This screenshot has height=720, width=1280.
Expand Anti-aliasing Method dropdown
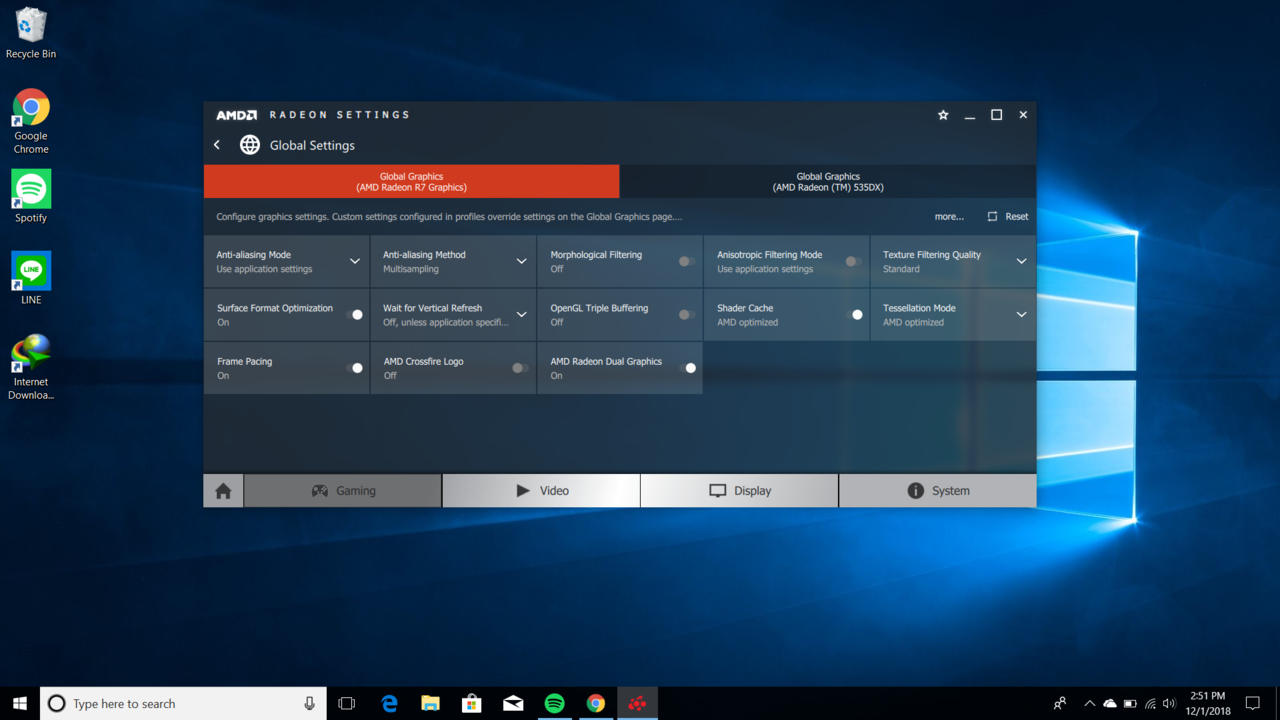521,262
